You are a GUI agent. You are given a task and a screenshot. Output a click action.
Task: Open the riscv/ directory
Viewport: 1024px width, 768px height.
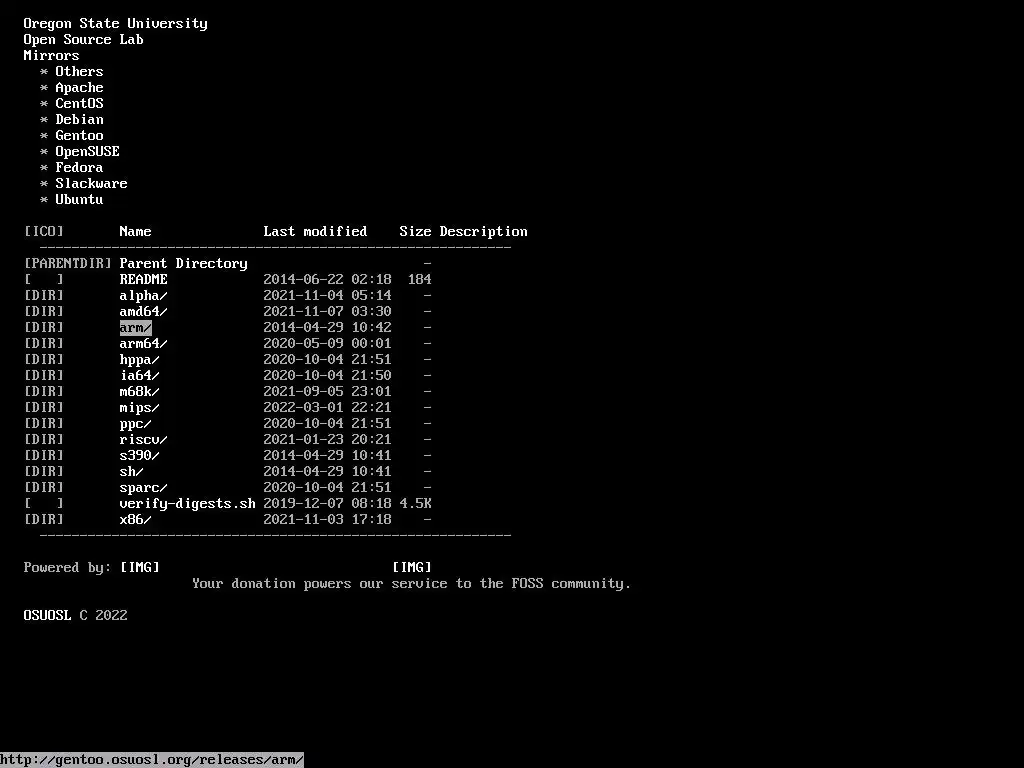pos(143,440)
